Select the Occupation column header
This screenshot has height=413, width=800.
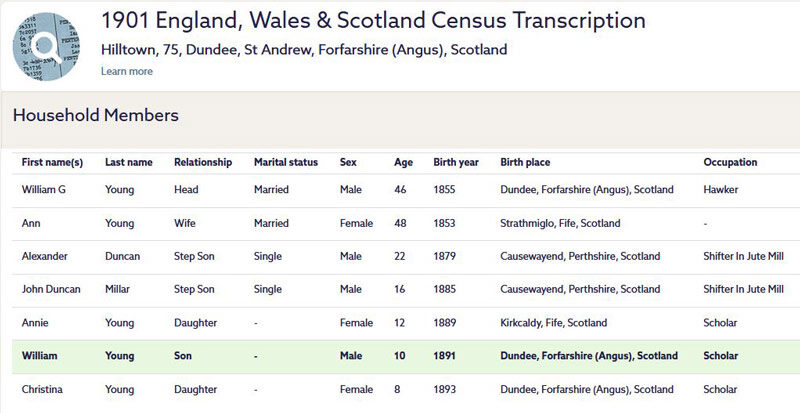pos(730,162)
